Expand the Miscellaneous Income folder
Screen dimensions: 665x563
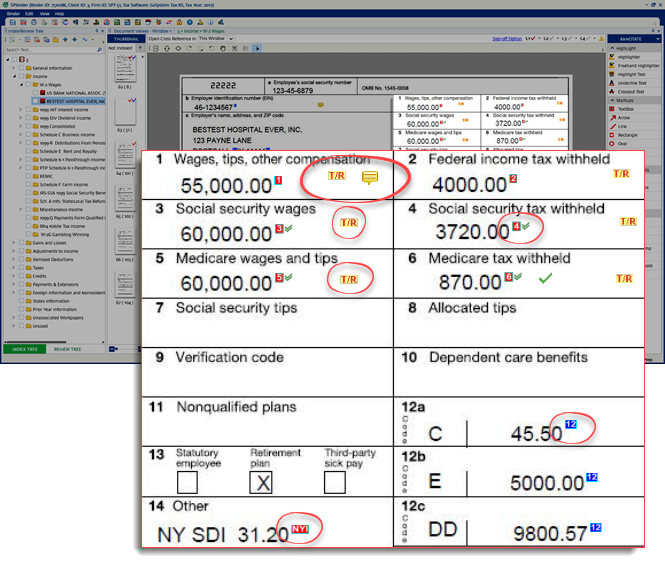(x=20, y=209)
